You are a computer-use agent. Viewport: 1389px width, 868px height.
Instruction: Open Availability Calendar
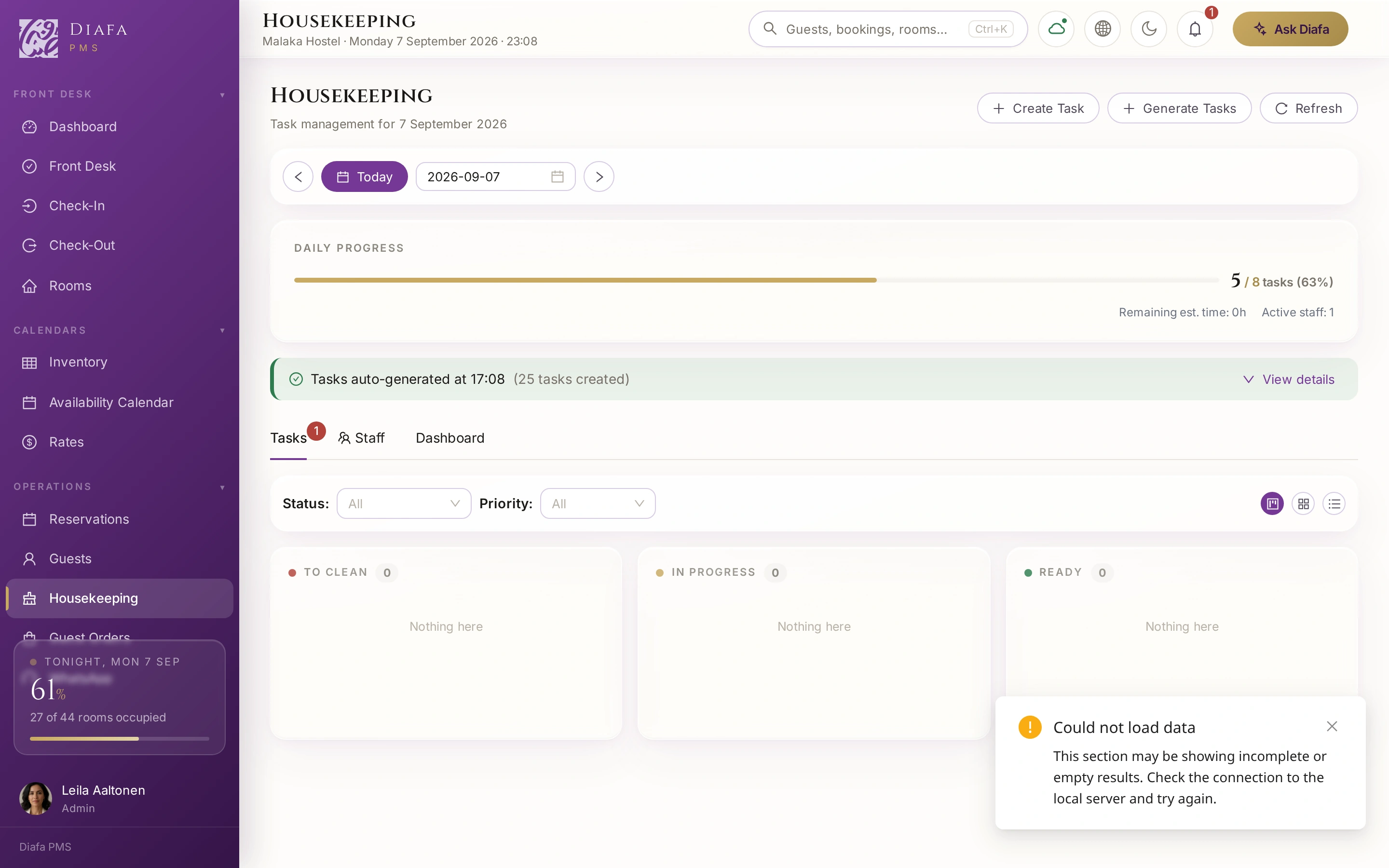tap(120, 403)
